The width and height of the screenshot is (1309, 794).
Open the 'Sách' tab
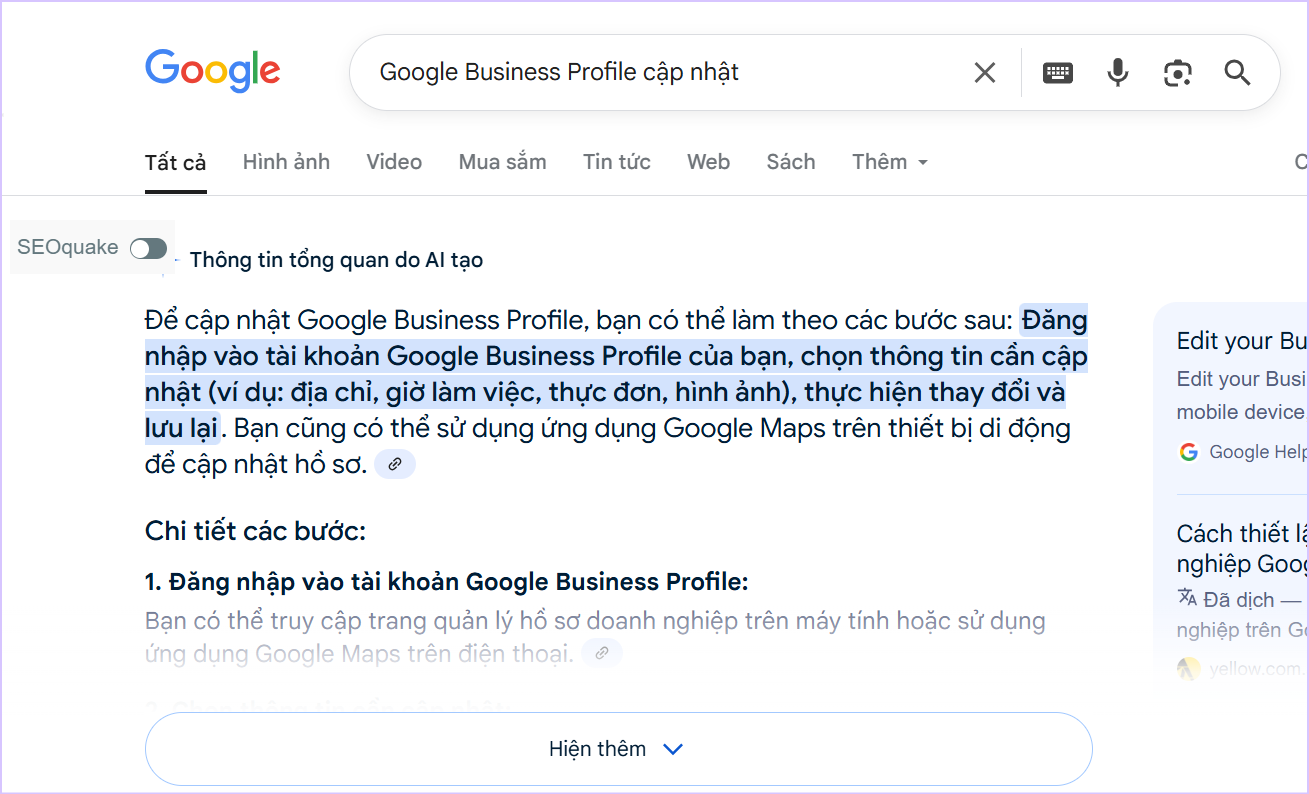(791, 162)
